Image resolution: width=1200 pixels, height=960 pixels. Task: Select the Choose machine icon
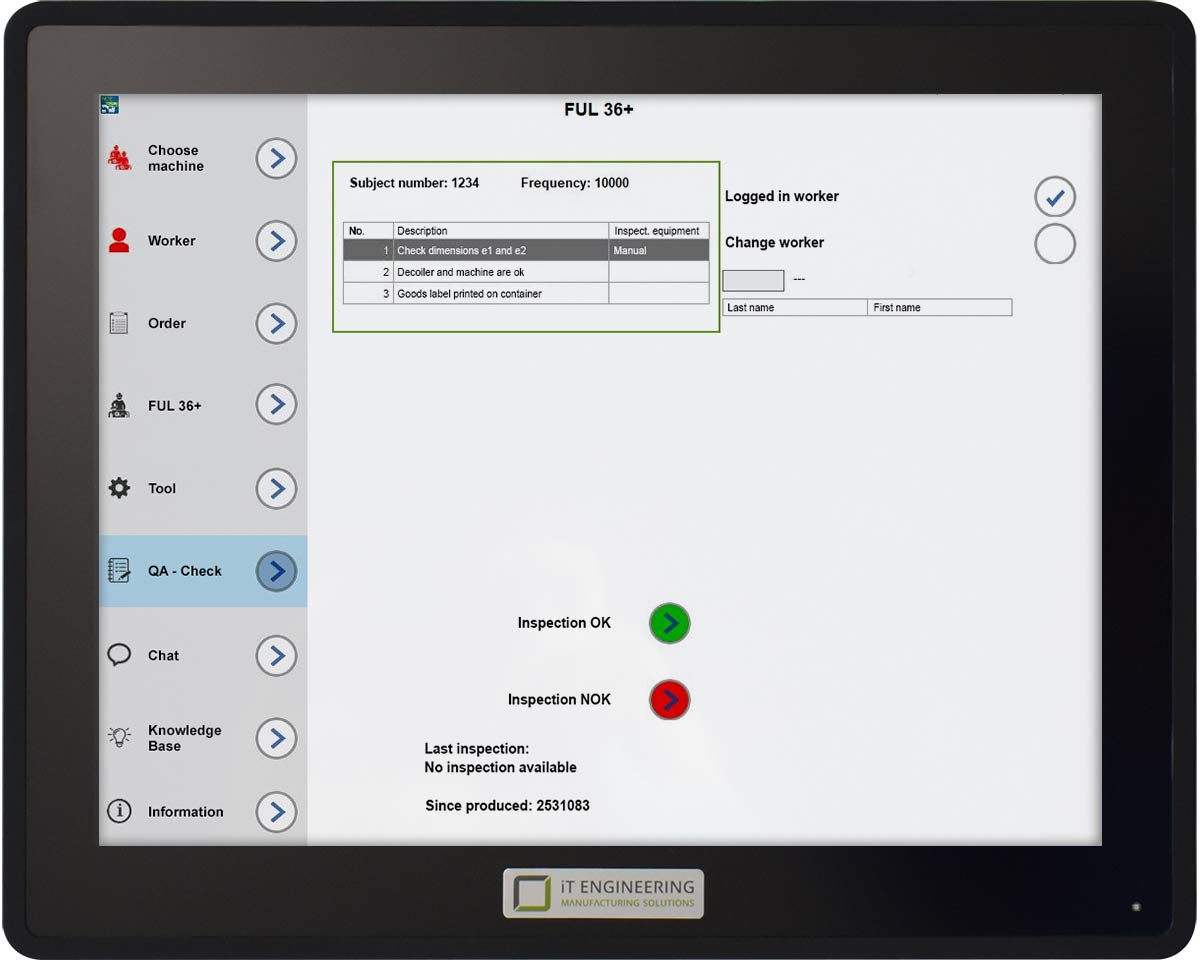click(x=118, y=157)
